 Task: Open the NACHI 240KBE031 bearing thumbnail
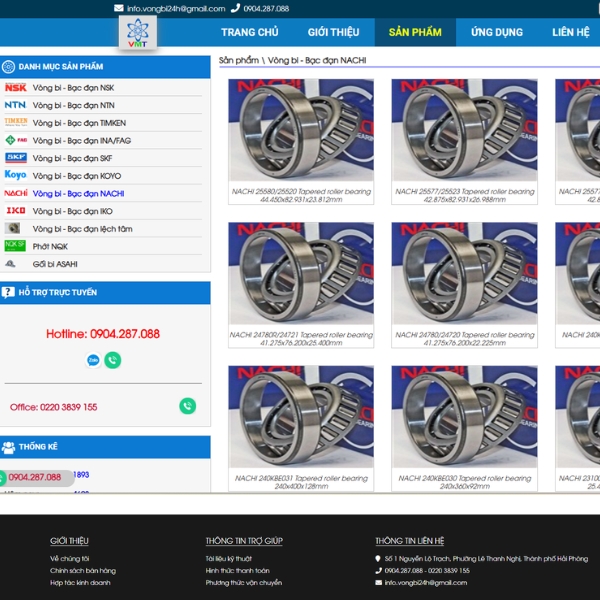[301, 416]
